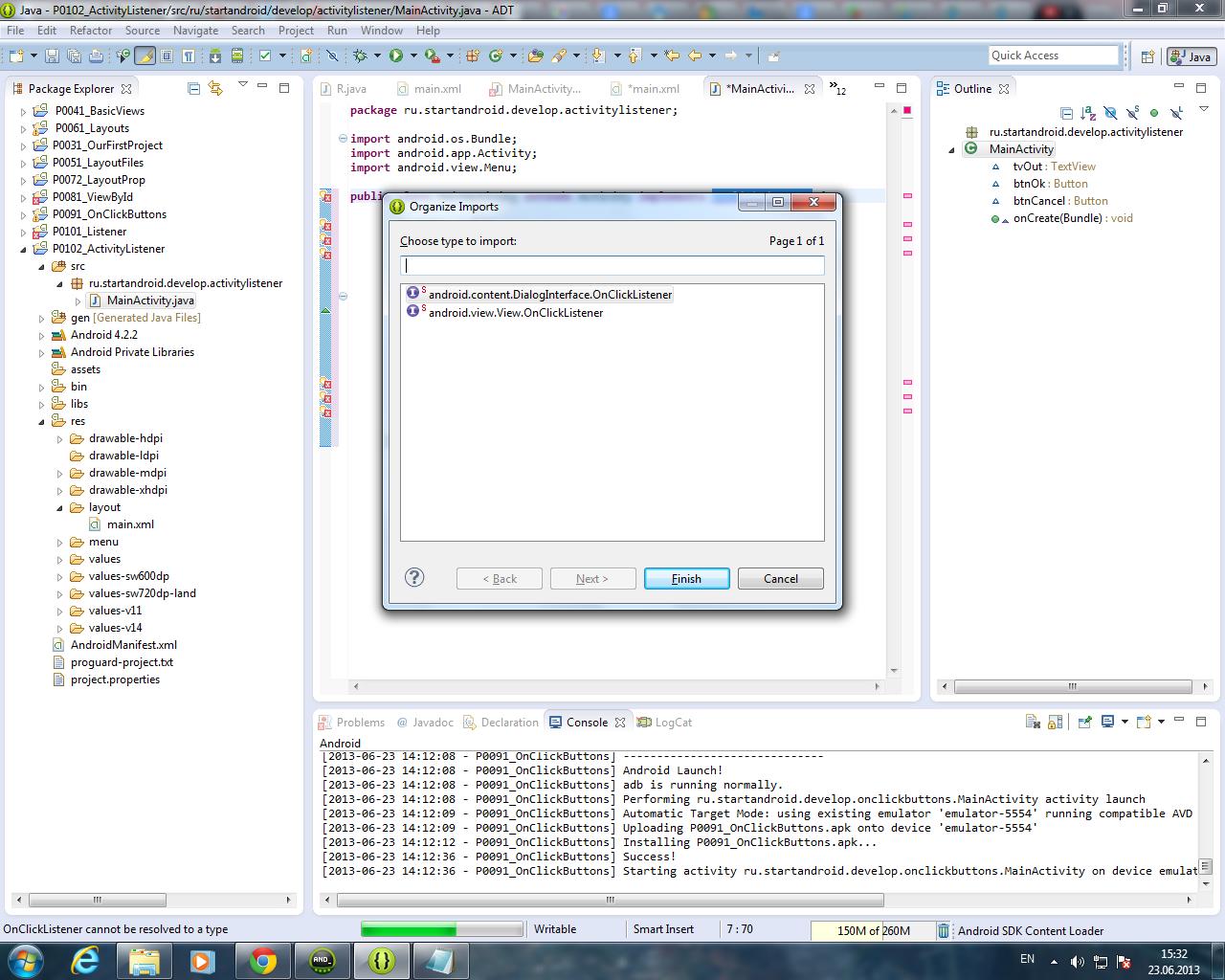Expand P0041_BasicViews project

(x=24, y=111)
